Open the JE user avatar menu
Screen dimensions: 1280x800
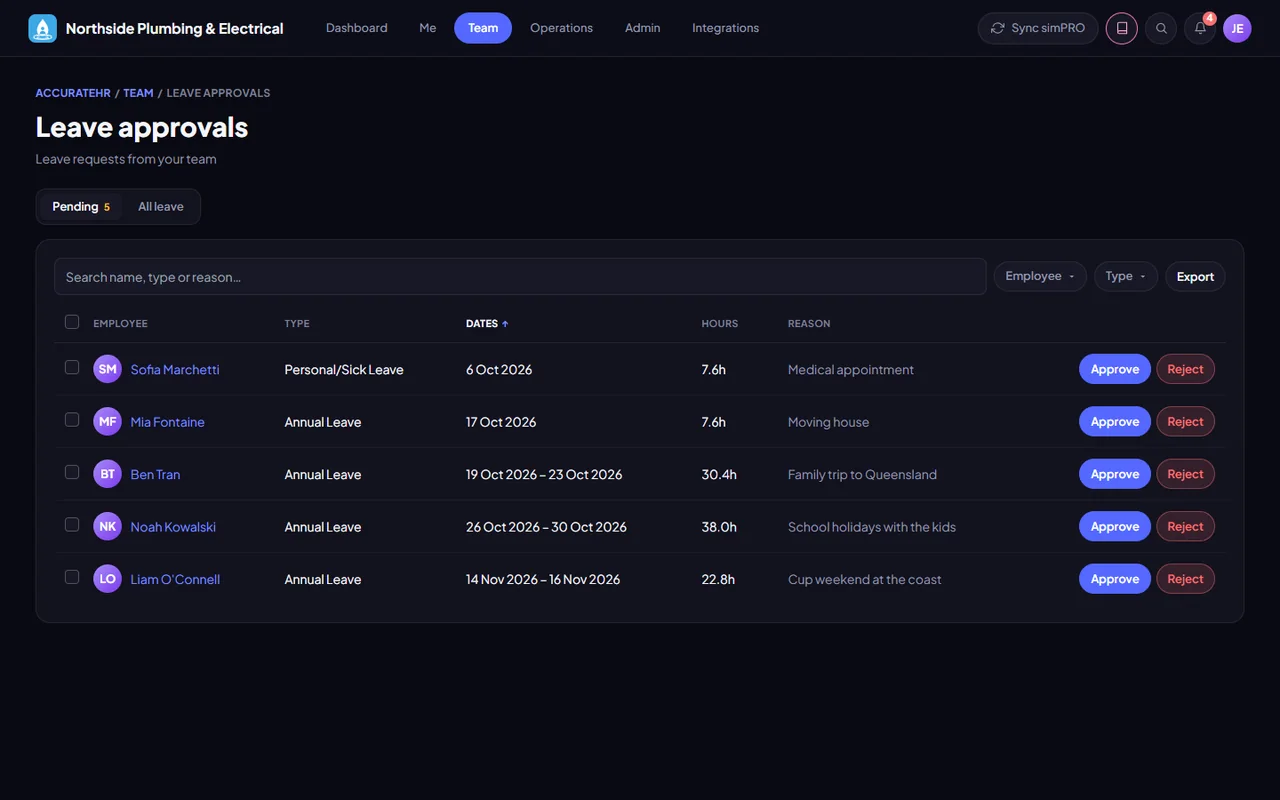click(x=1237, y=28)
